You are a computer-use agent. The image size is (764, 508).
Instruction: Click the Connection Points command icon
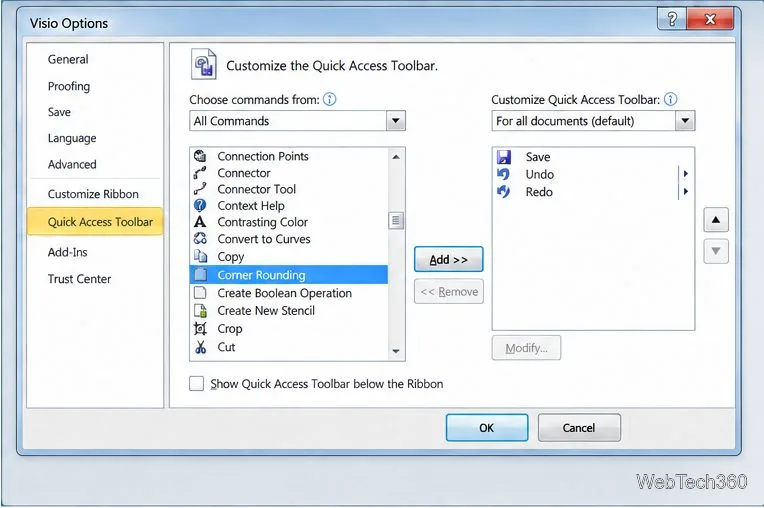click(200, 156)
